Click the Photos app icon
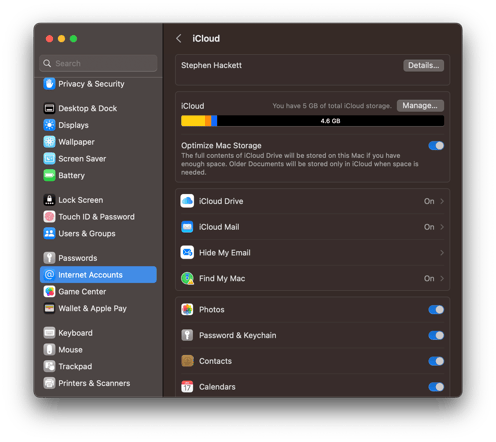Screen dimensions: 496x442 (187, 309)
